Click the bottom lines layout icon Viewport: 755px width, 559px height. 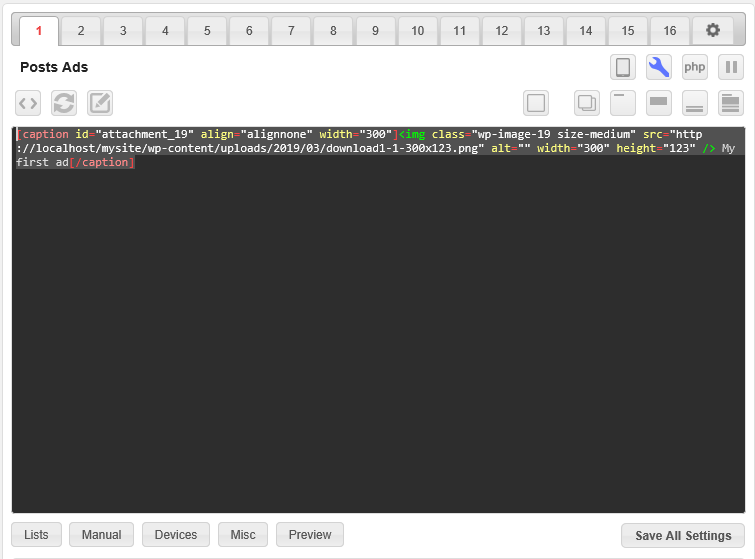(695, 103)
